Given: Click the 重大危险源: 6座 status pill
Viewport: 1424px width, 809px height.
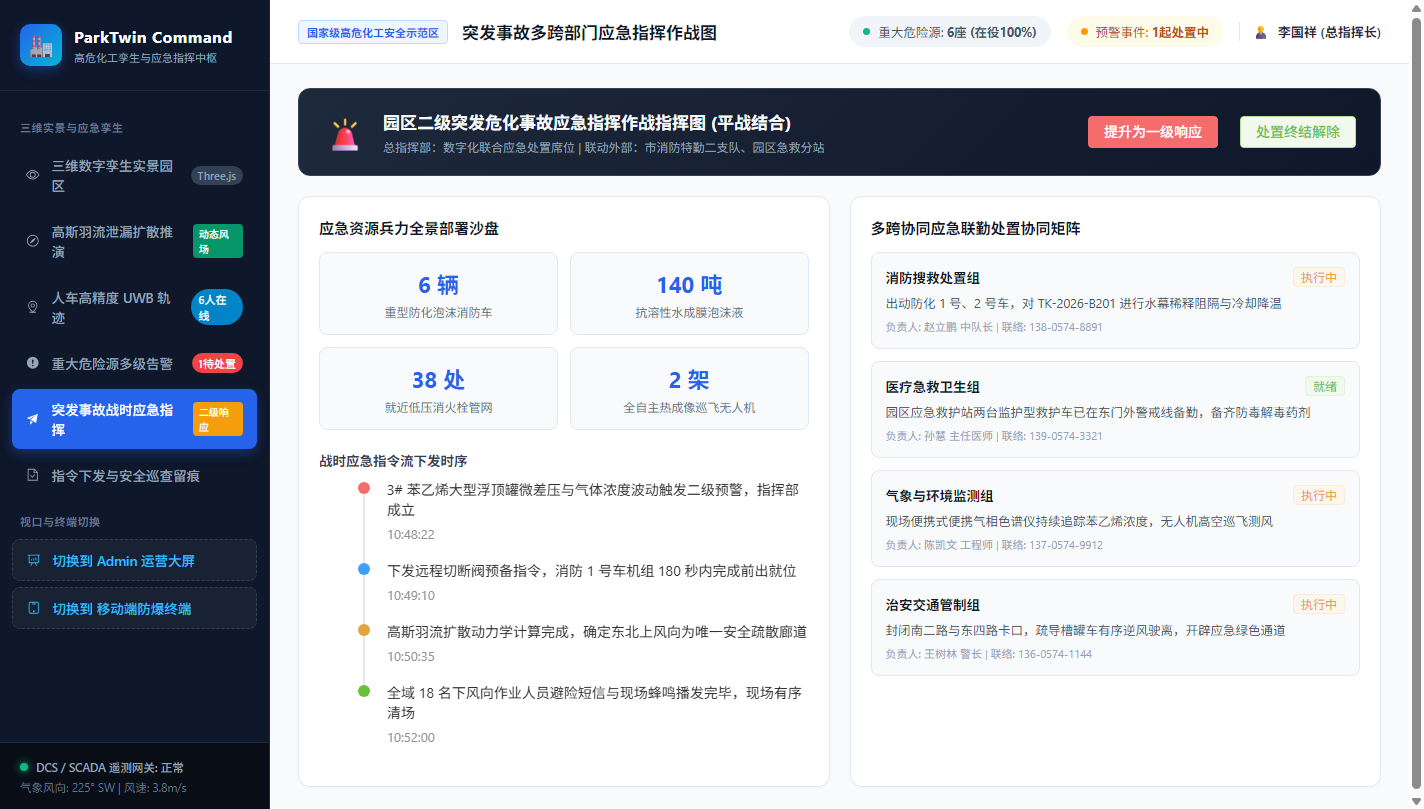Looking at the screenshot, I should pos(949,32).
